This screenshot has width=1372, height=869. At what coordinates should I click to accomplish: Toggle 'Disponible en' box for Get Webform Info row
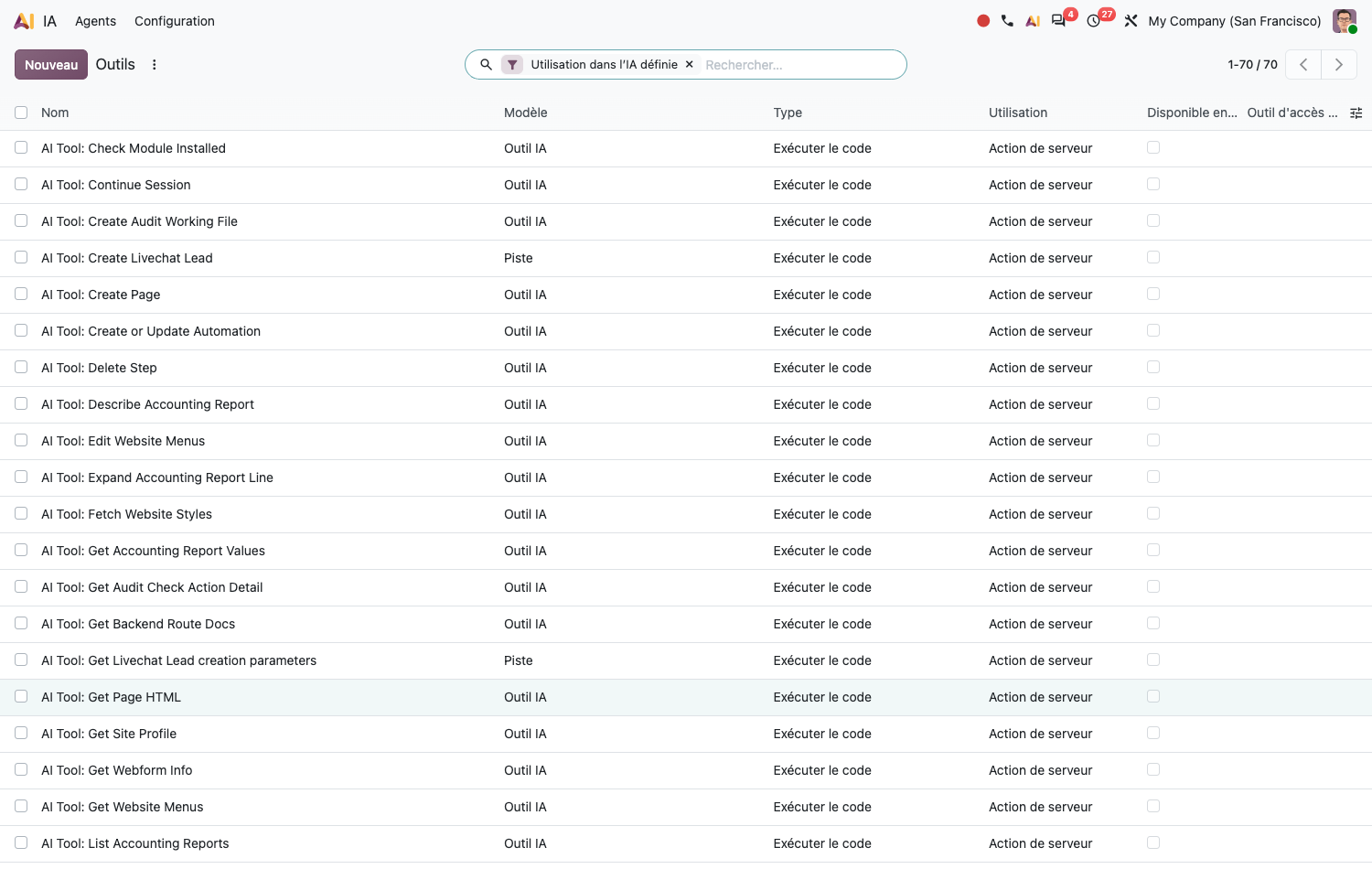(x=1153, y=769)
